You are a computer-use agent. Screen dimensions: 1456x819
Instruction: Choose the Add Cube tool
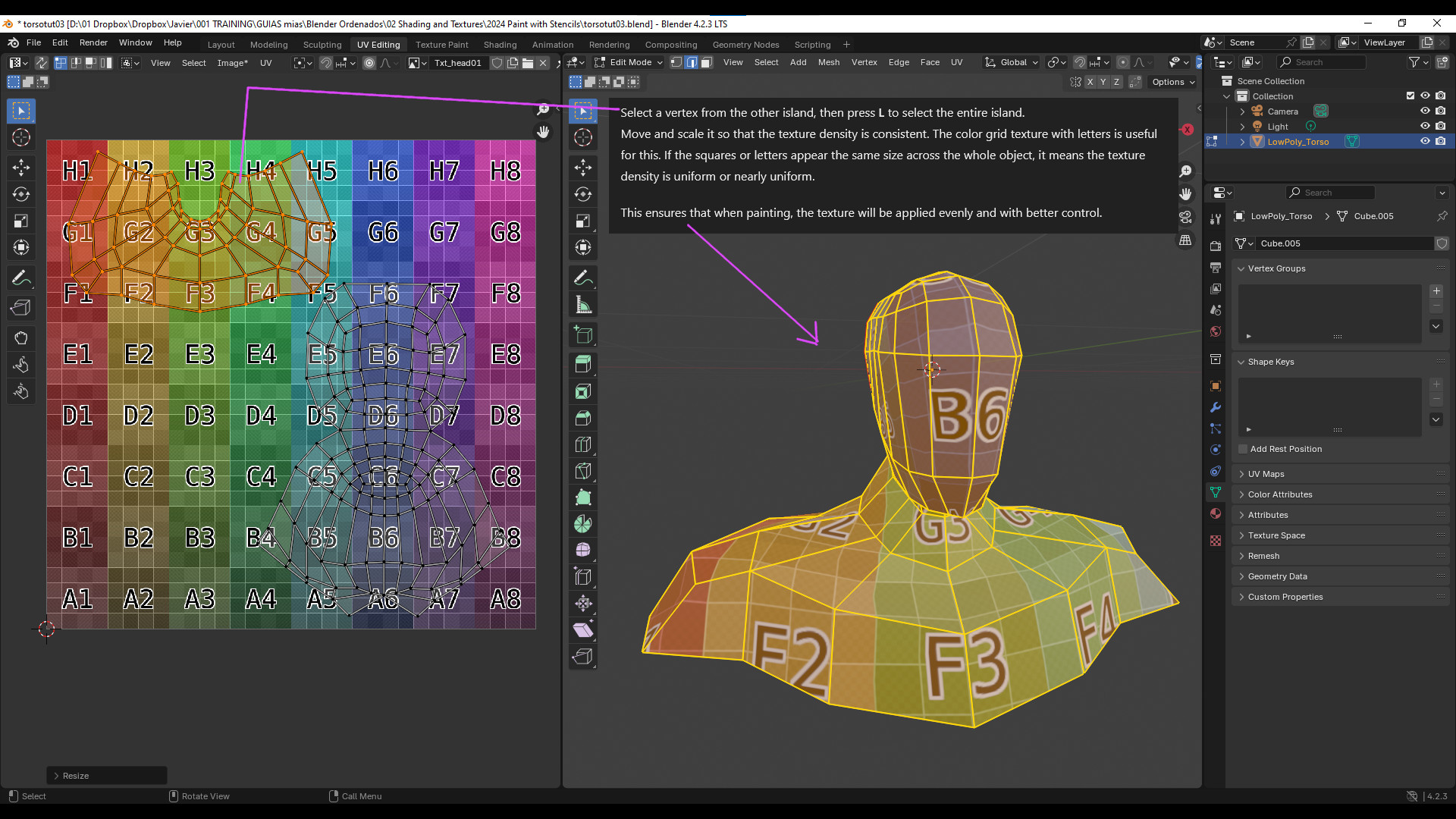click(x=583, y=334)
